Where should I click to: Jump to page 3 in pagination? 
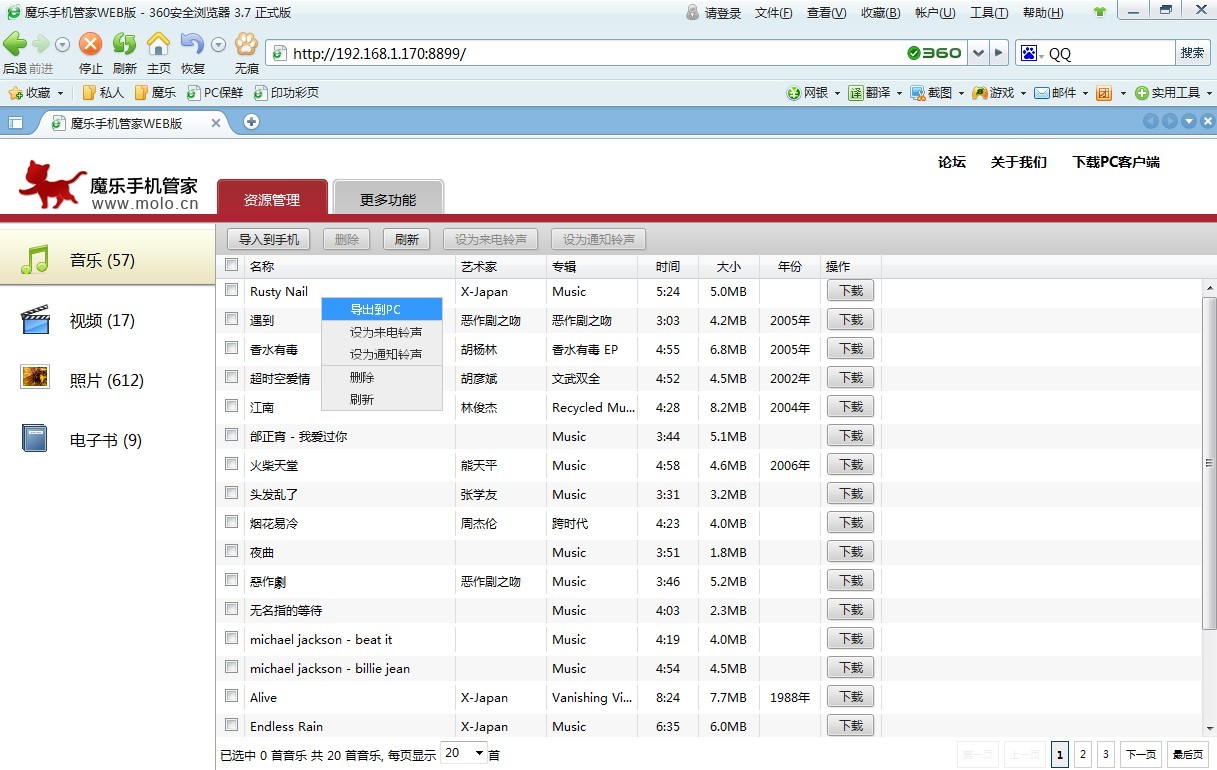[x=1106, y=754]
